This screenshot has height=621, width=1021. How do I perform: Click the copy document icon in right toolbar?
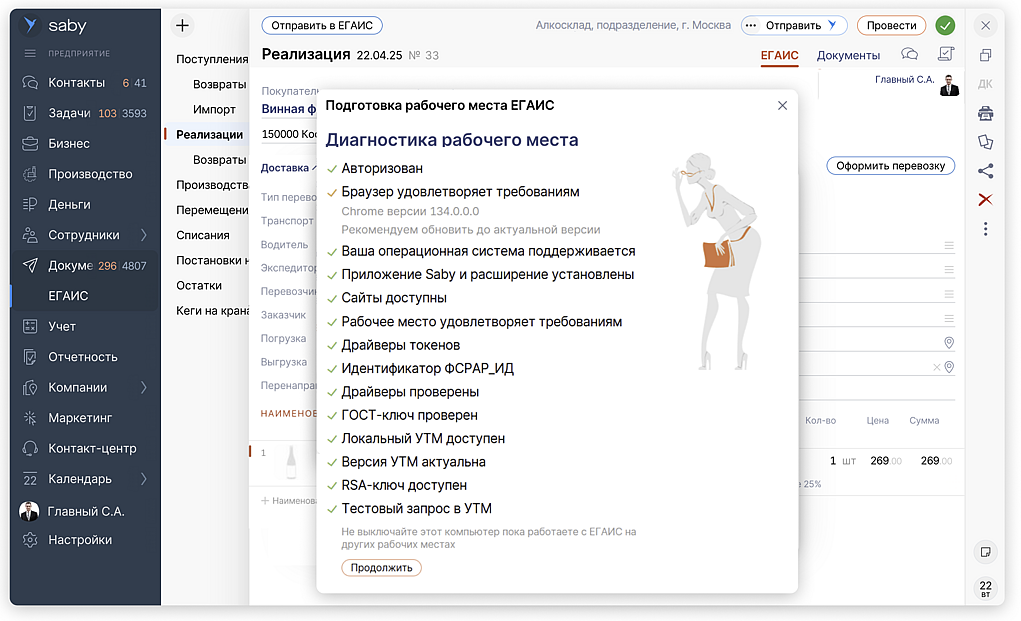[985, 55]
